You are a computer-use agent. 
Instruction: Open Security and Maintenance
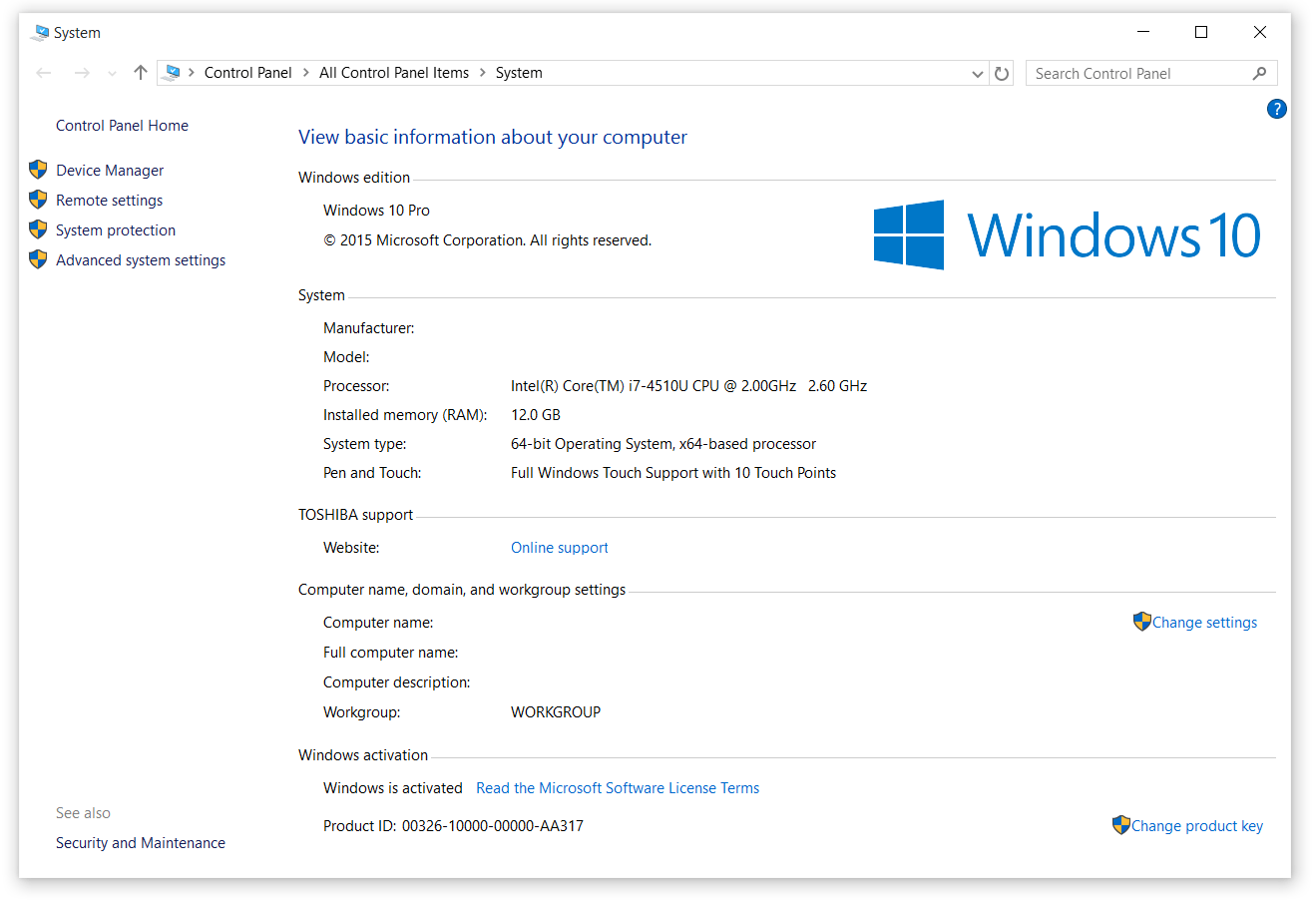140,842
